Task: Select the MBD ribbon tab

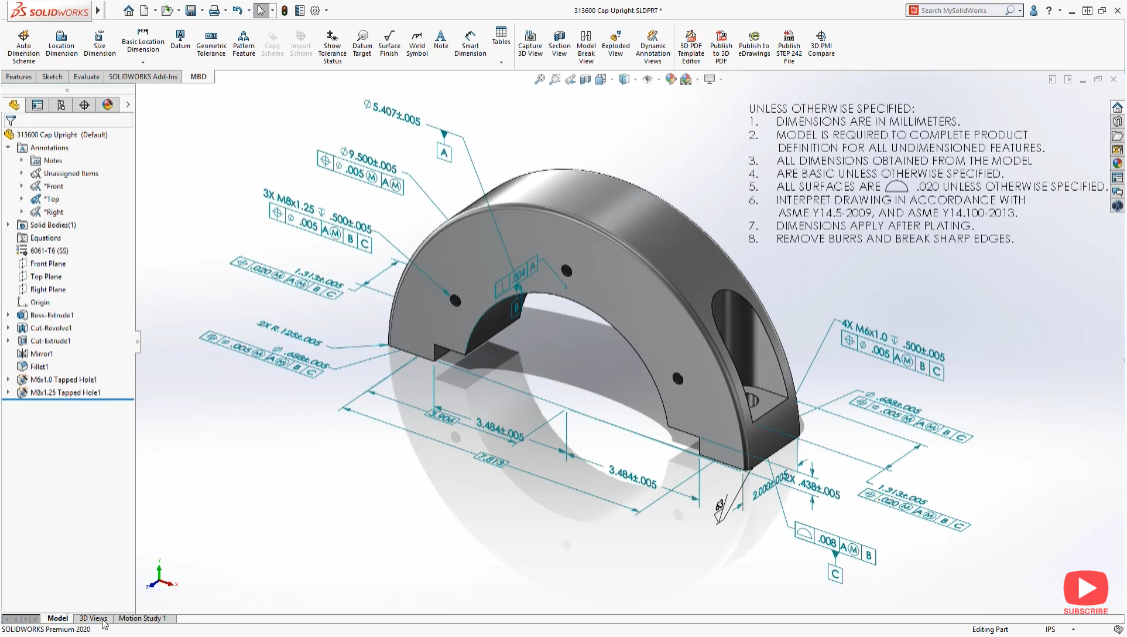Action: pyautogui.click(x=198, y=76)
